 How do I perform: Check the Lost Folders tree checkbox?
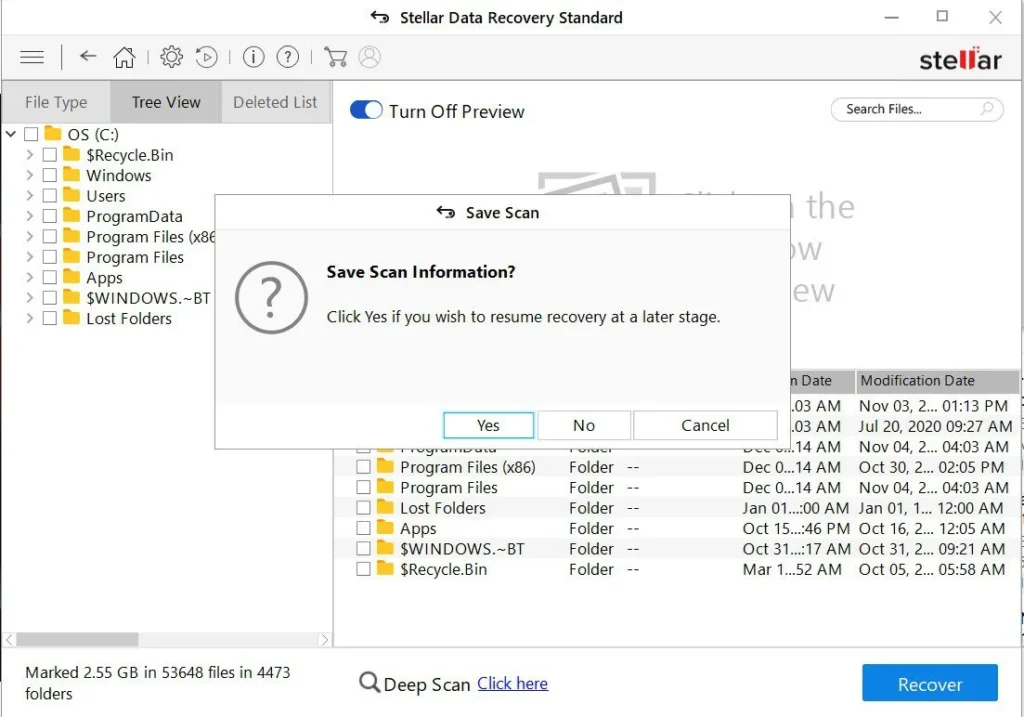tap(50, 318)
